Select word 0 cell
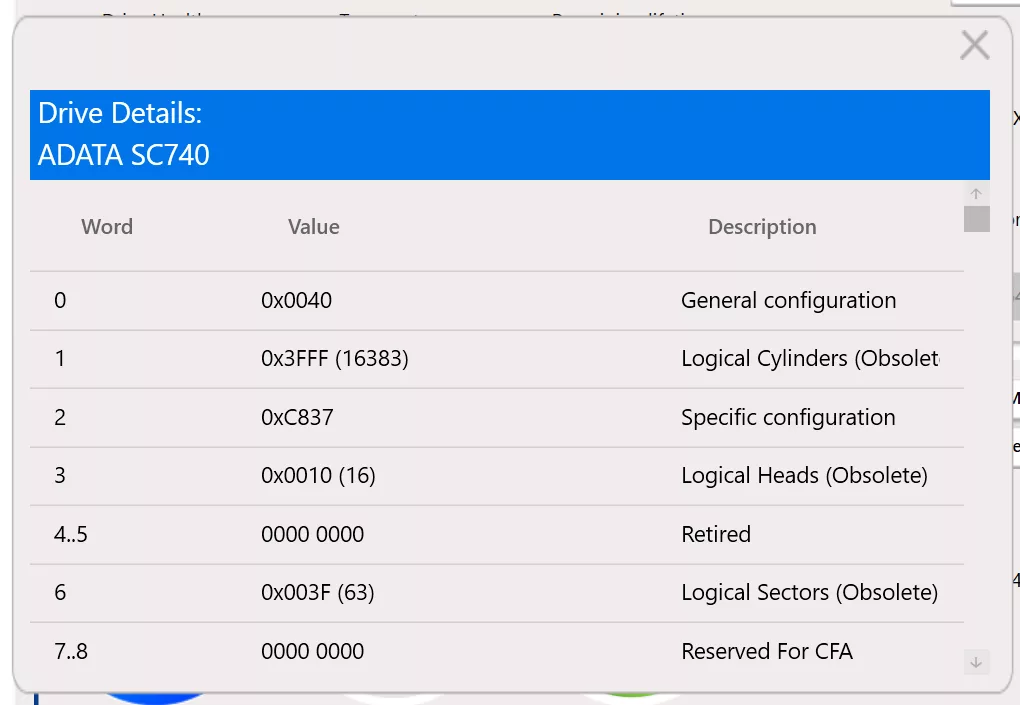 (x=60, y=300)
